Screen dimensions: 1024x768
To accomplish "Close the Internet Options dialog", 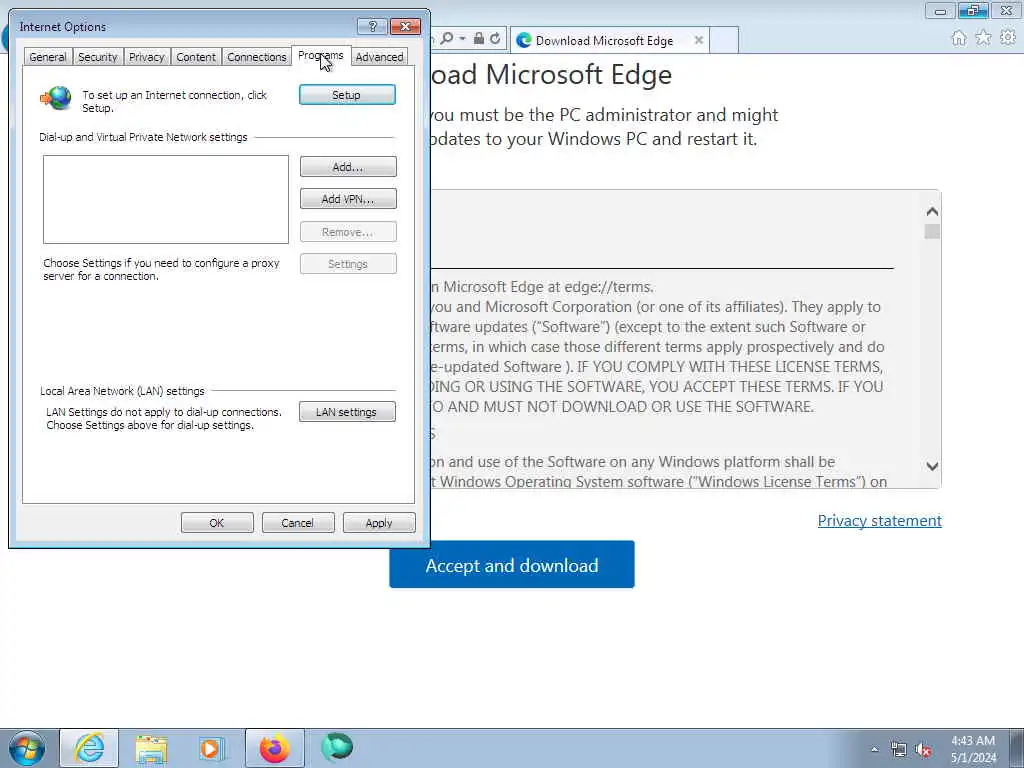I will 405,26.
